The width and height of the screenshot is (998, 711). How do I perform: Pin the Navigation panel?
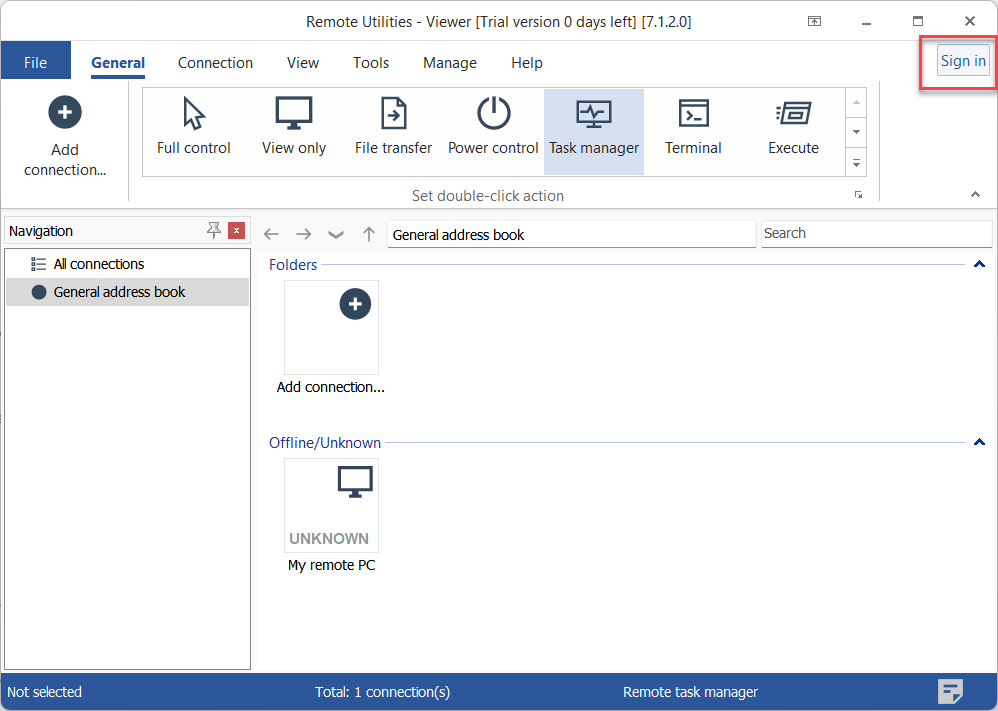click(213, 231)
